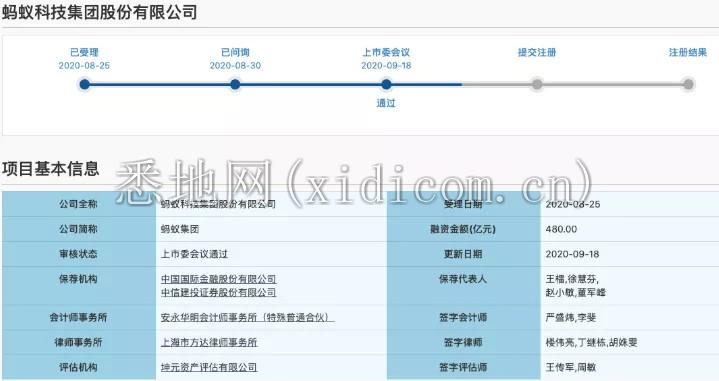This screenshot has height=381, width=719.
Task: Click the 审核状态 row label
Action: click(x=78, y=254)
